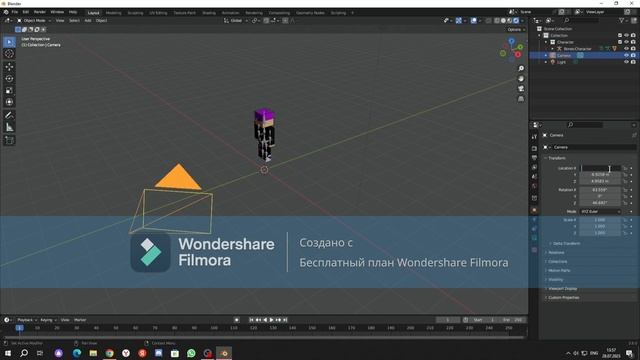Open the viewport Options dropdown
This screenshot has height=360, width=640.
(x=516, y=29)
